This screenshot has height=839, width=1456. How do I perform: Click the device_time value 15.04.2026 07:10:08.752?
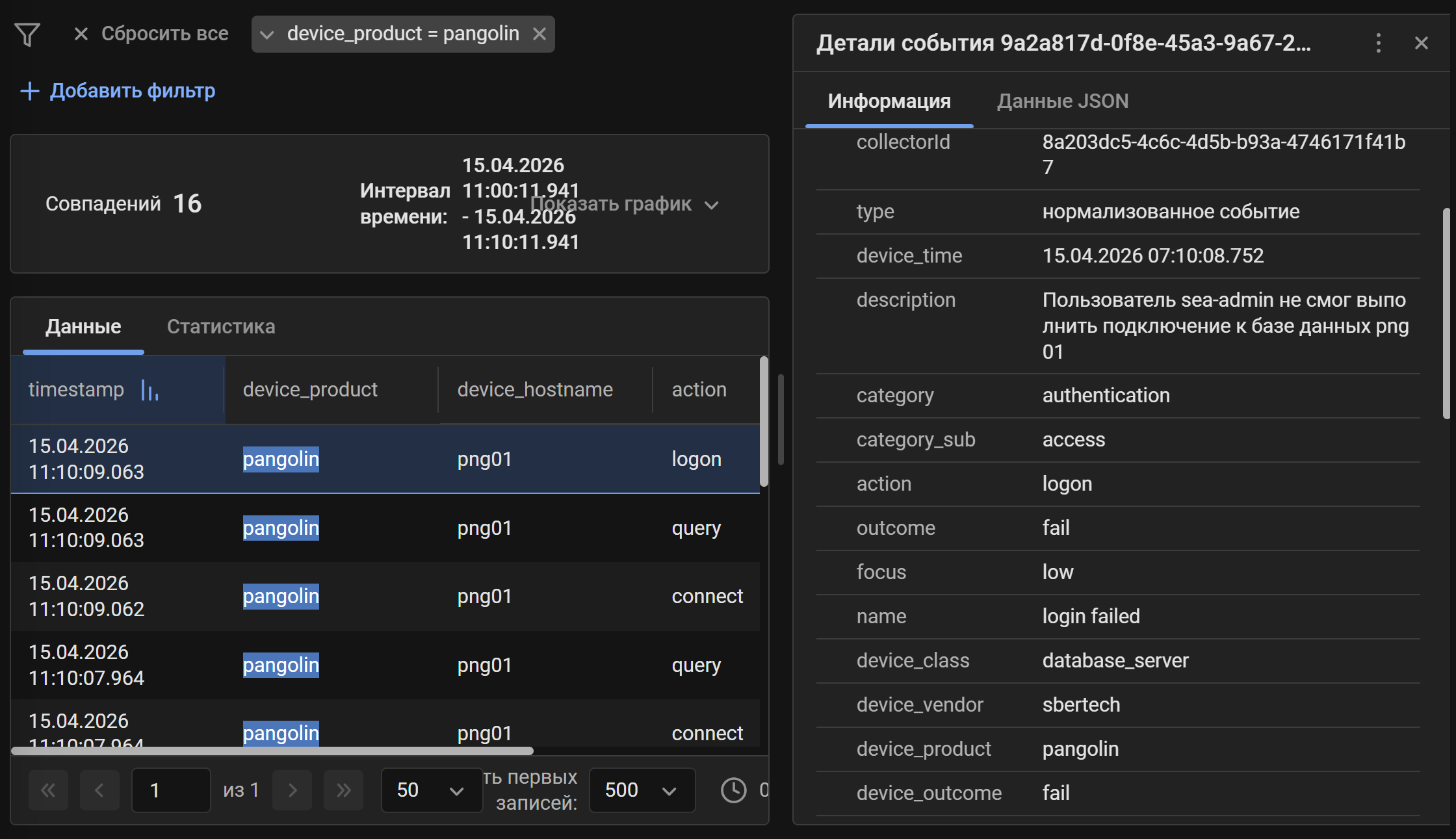1153,255
